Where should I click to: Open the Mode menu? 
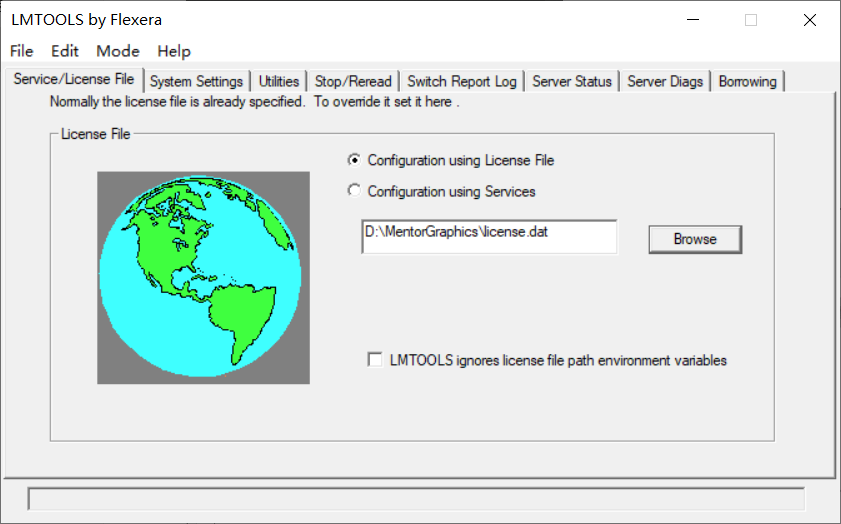tap(118, 51)
